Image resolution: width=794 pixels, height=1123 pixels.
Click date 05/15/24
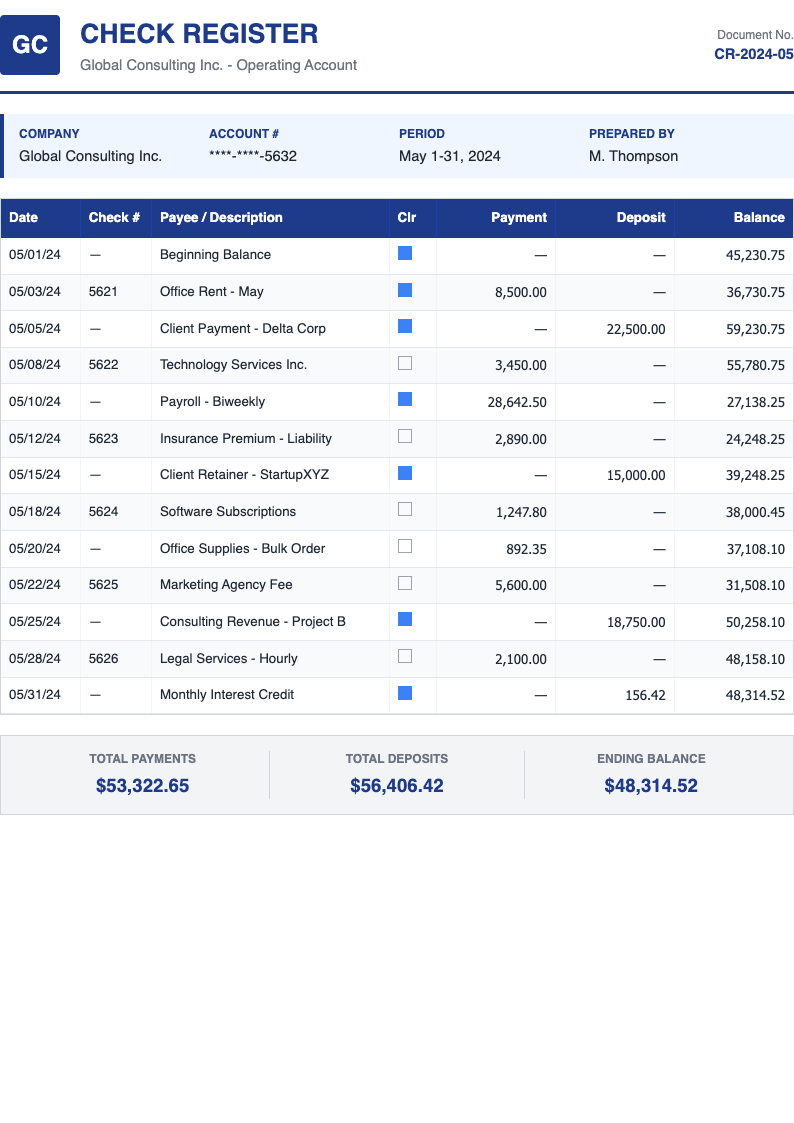[34, 475]
